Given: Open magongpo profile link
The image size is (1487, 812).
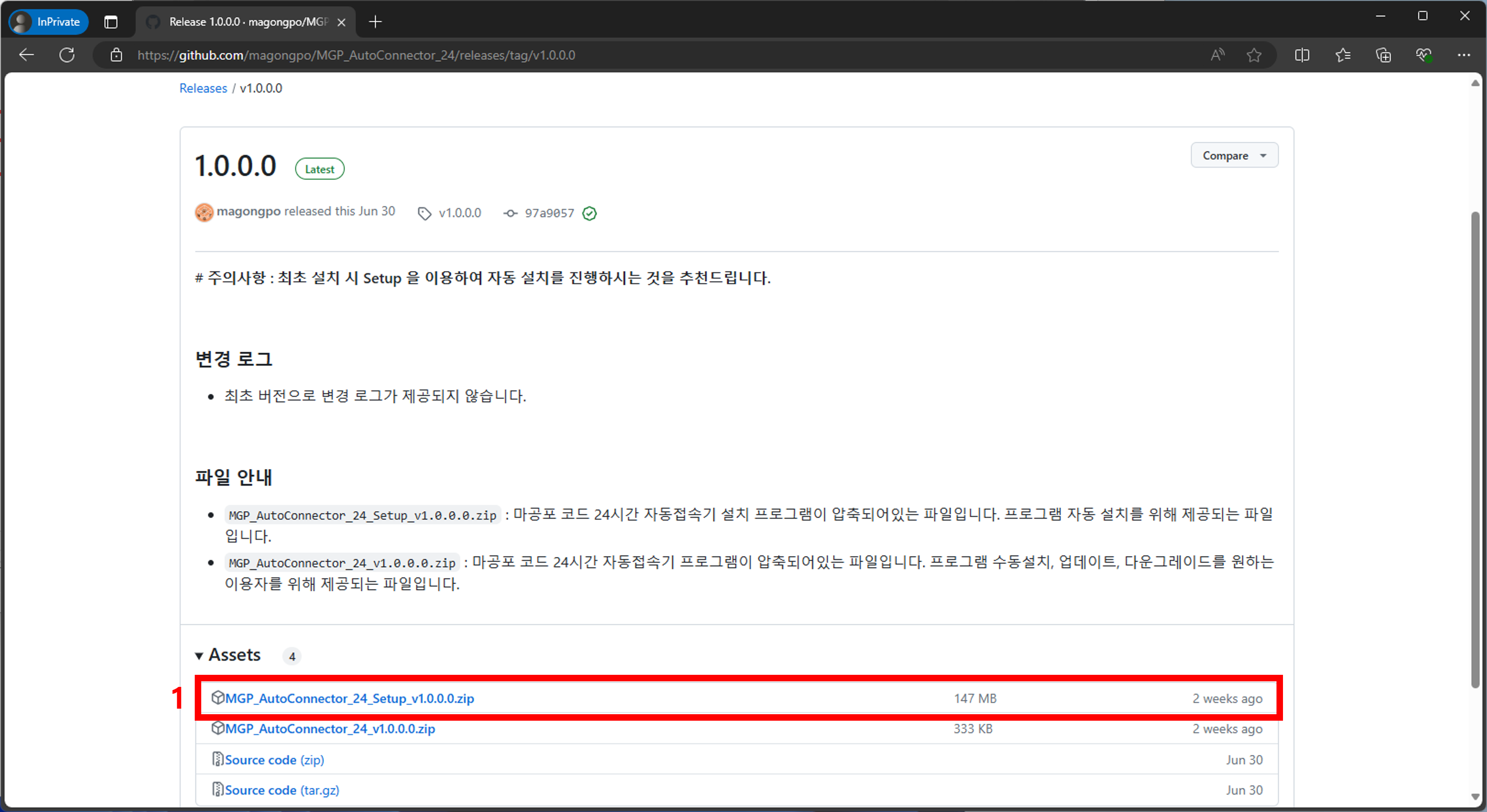Looking at the screenshot, I should (249, 211).
